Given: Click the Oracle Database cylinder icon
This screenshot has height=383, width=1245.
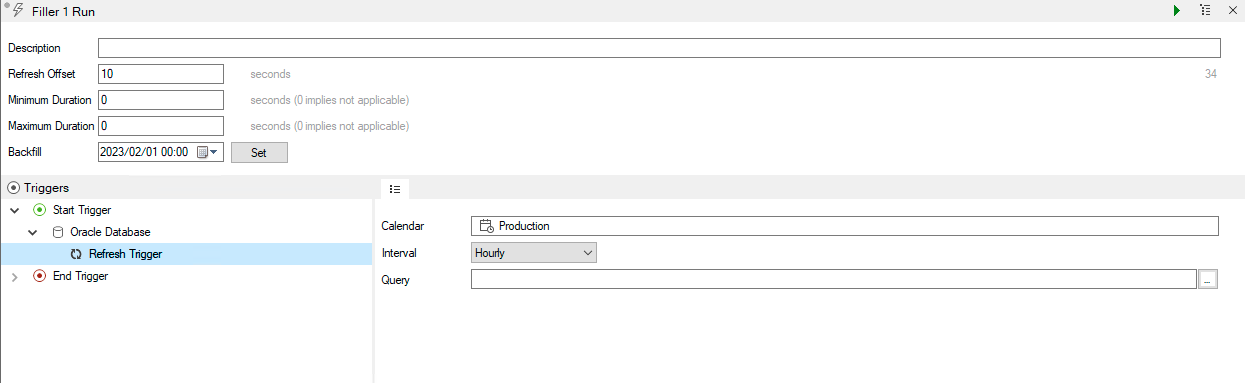Looking at the screenshot, I should pos(58,232).
